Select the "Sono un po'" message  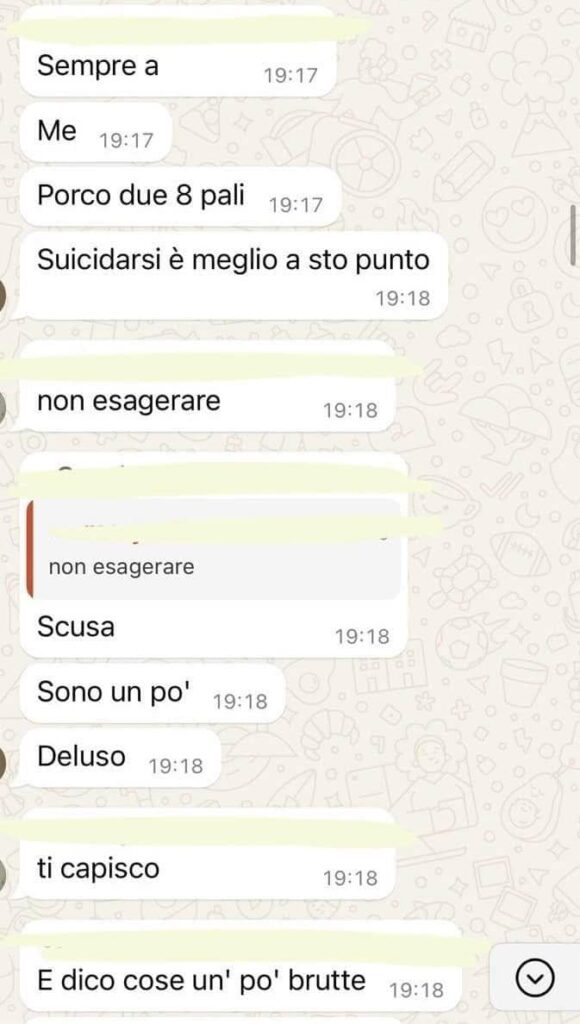coord(153,694)
